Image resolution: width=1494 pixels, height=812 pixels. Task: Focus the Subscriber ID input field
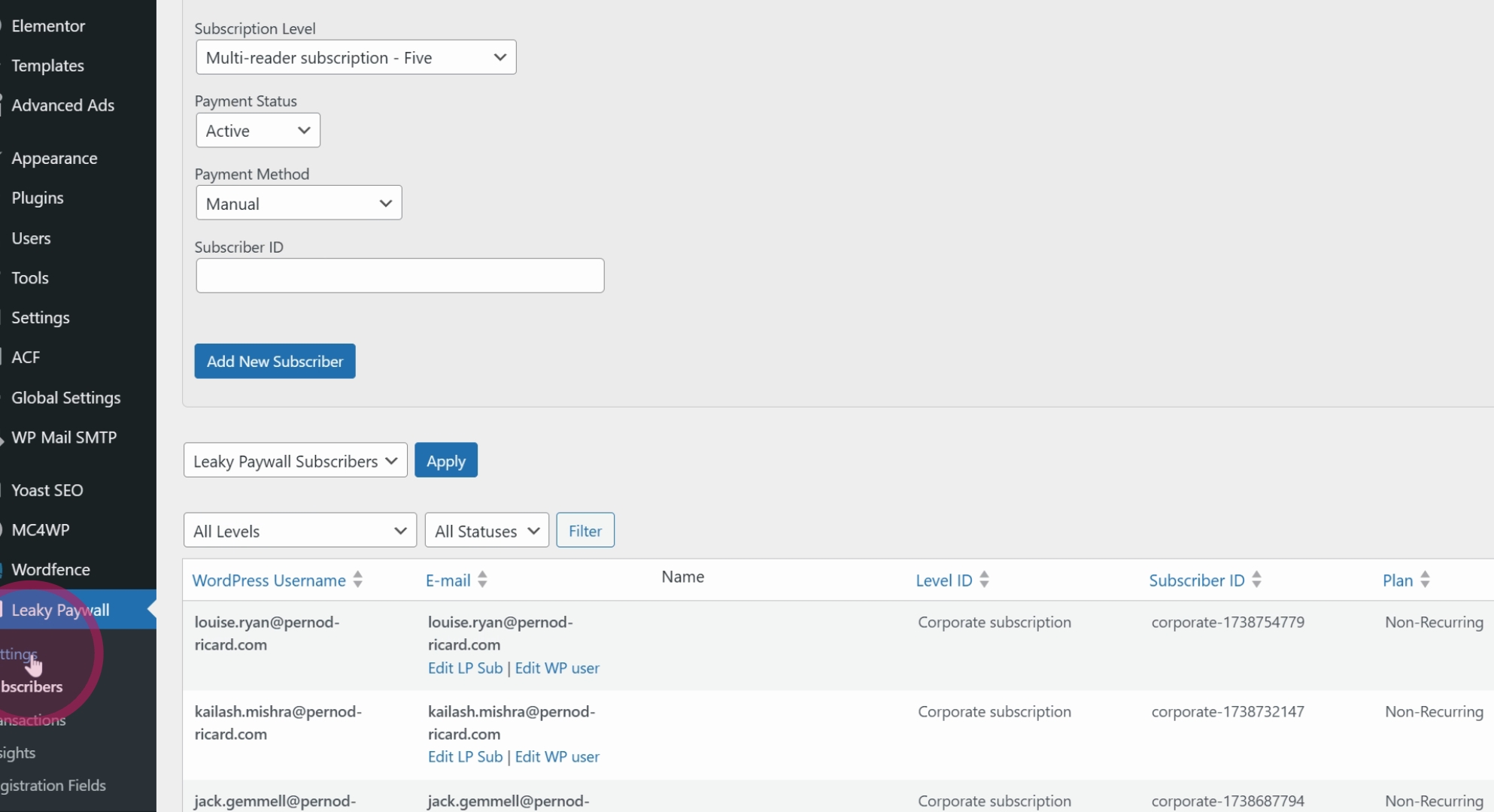(x=400, y=276)
